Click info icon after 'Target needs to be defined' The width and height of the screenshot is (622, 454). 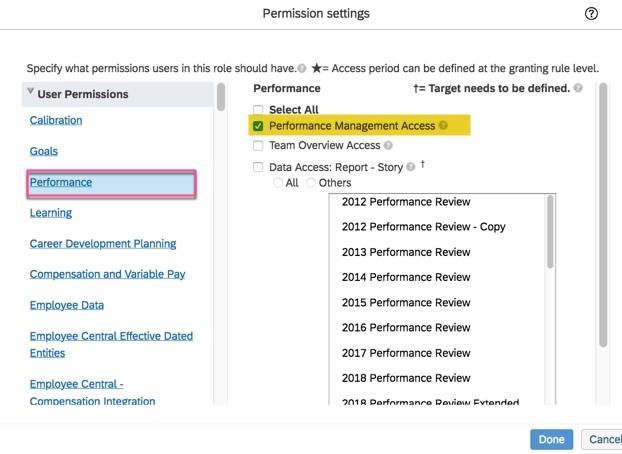578,89
